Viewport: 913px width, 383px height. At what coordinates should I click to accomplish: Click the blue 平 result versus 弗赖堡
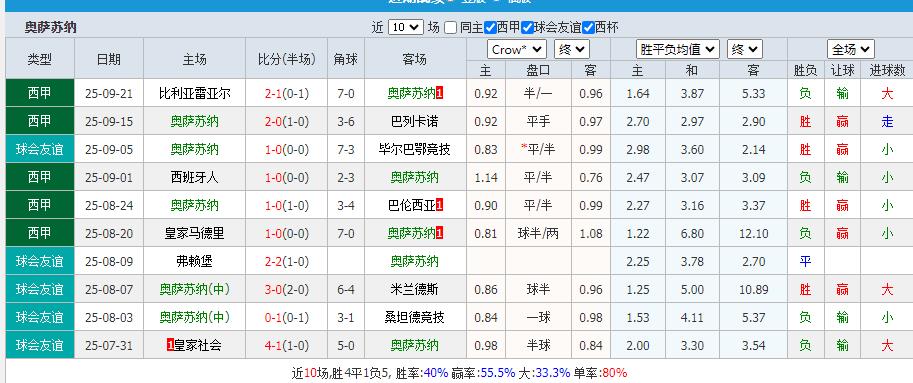click(805, 261)
